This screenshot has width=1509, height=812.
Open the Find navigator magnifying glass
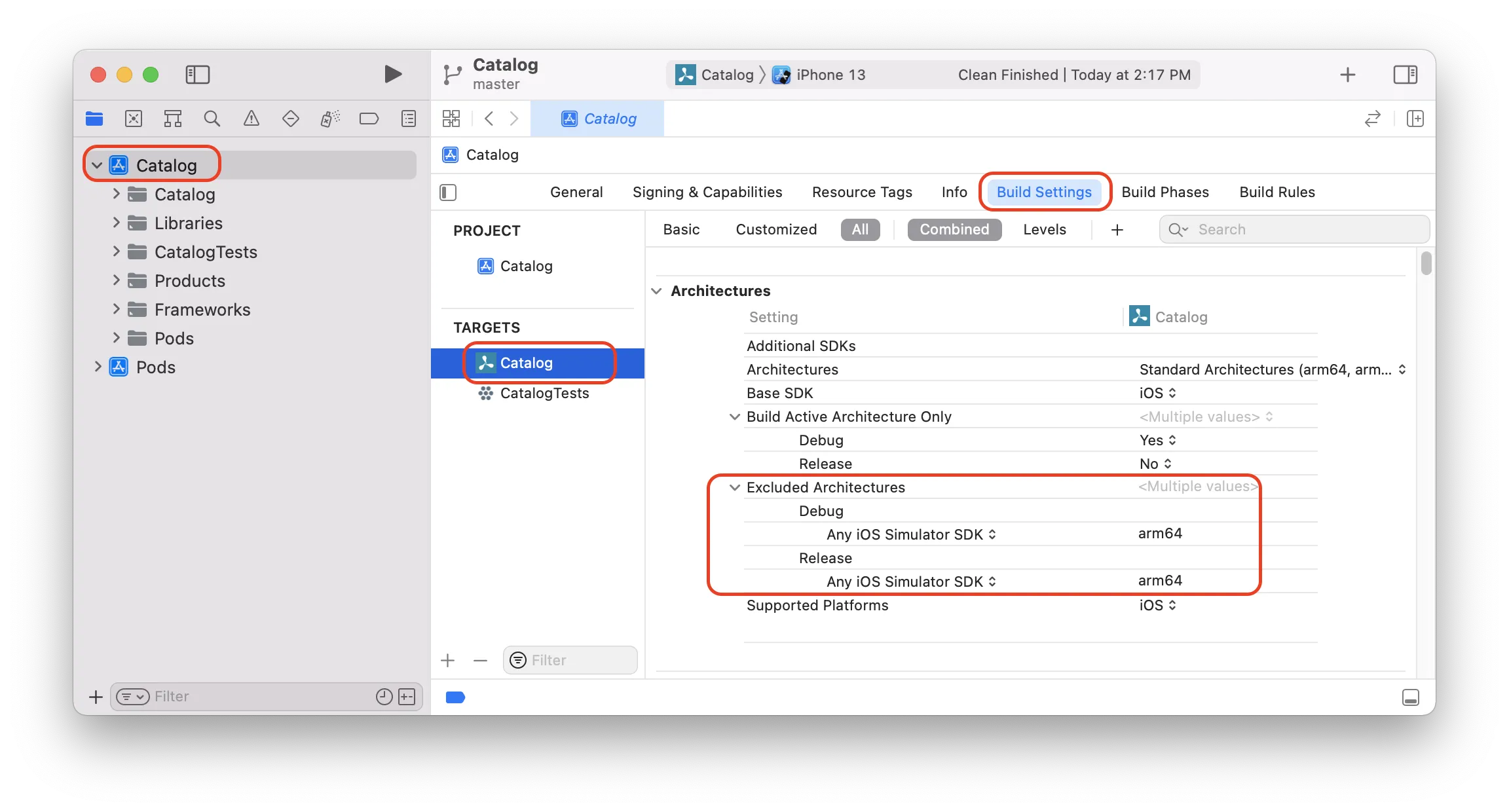212,119
